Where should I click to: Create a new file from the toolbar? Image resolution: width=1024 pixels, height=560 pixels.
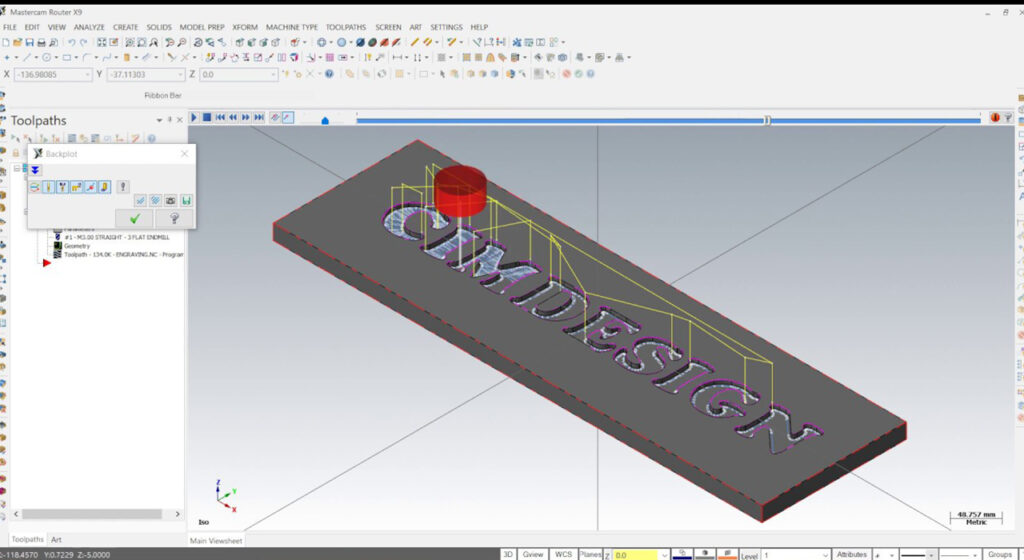(6, 42)
